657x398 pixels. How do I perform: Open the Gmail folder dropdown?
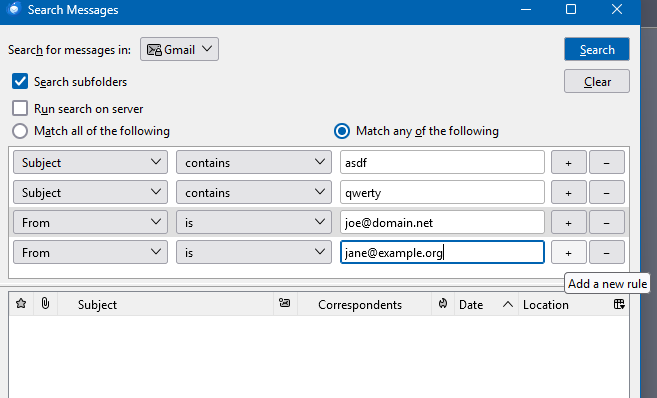(179, 49)
